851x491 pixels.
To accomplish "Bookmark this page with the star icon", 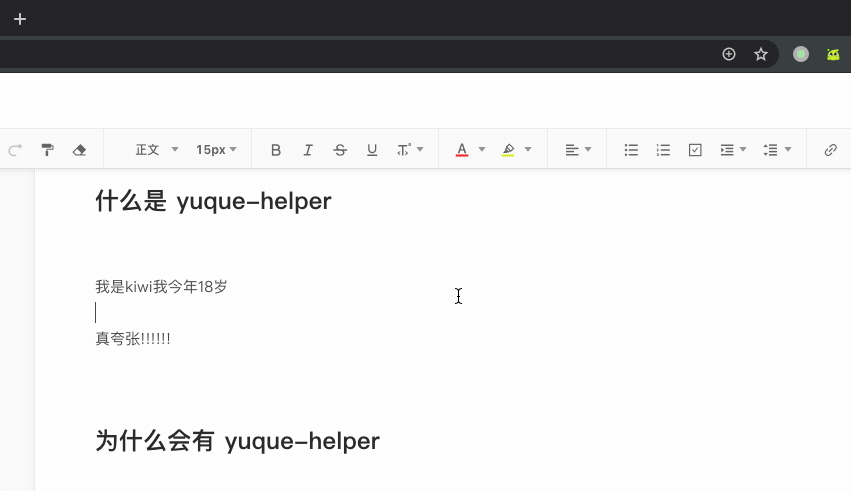I will click(760, 54).
